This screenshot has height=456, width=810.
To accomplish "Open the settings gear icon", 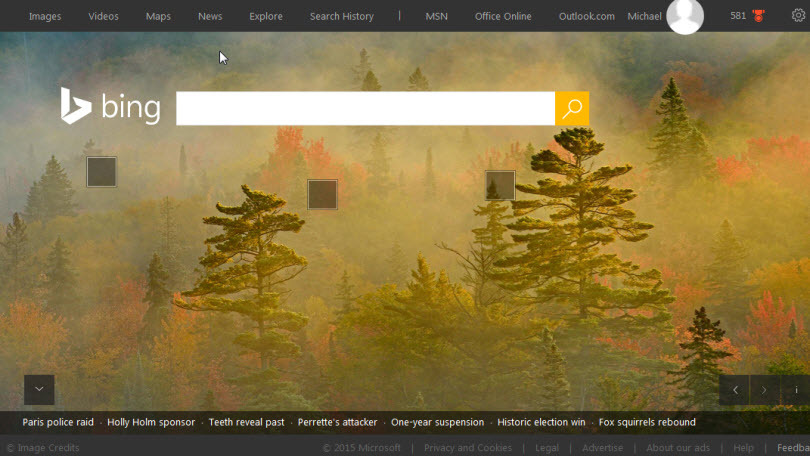I will point(798,16).
